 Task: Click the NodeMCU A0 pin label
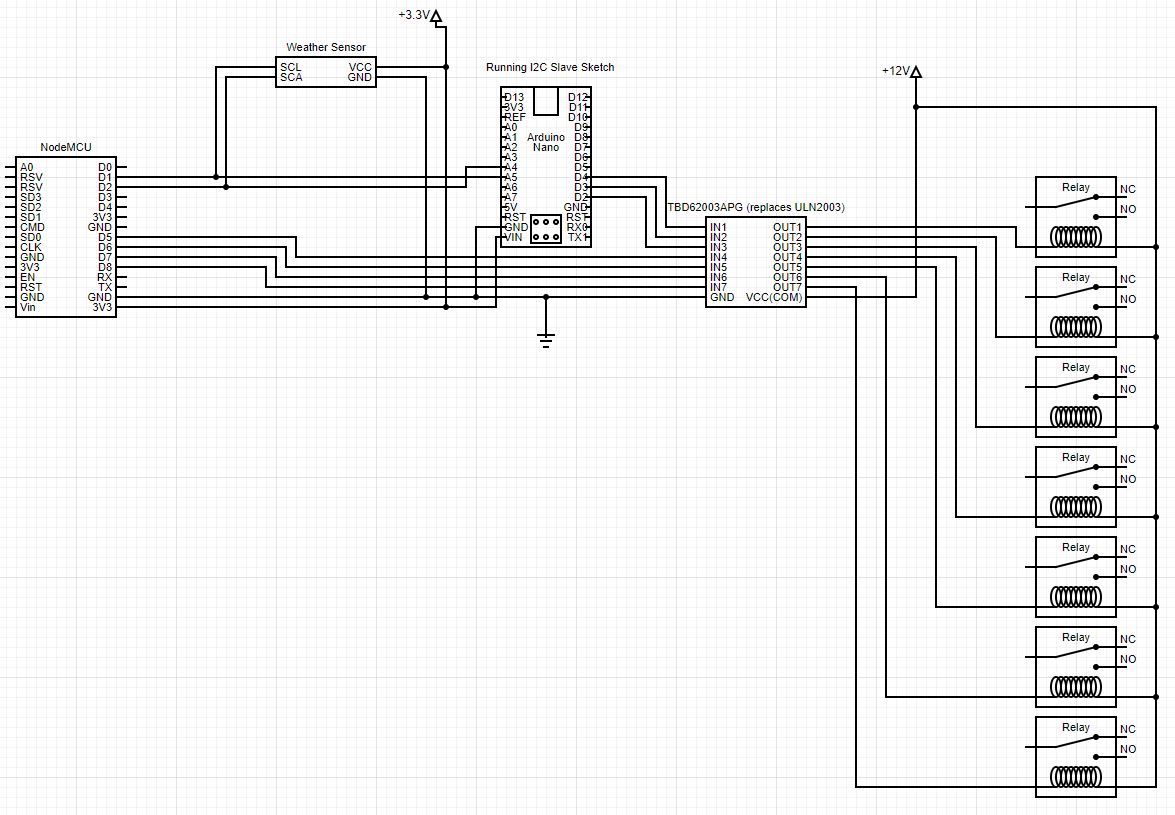tap(27, 167)
